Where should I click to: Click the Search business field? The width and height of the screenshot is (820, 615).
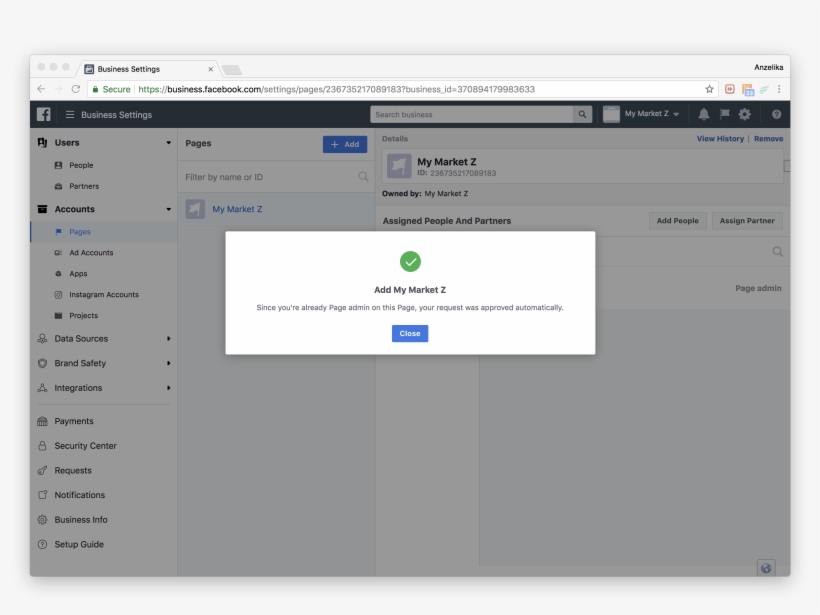(x=471, y=114)
